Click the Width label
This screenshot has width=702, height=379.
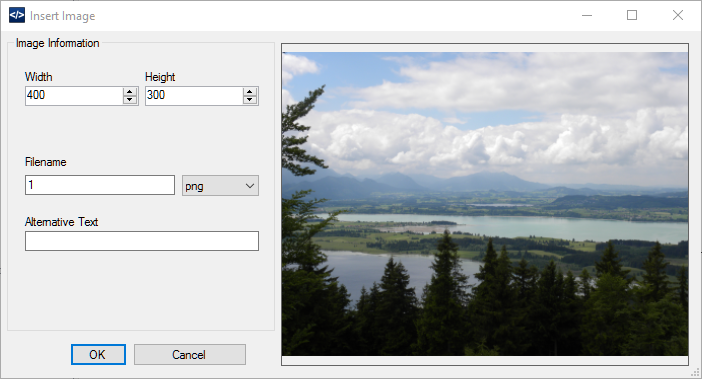[x=39, y=77]
